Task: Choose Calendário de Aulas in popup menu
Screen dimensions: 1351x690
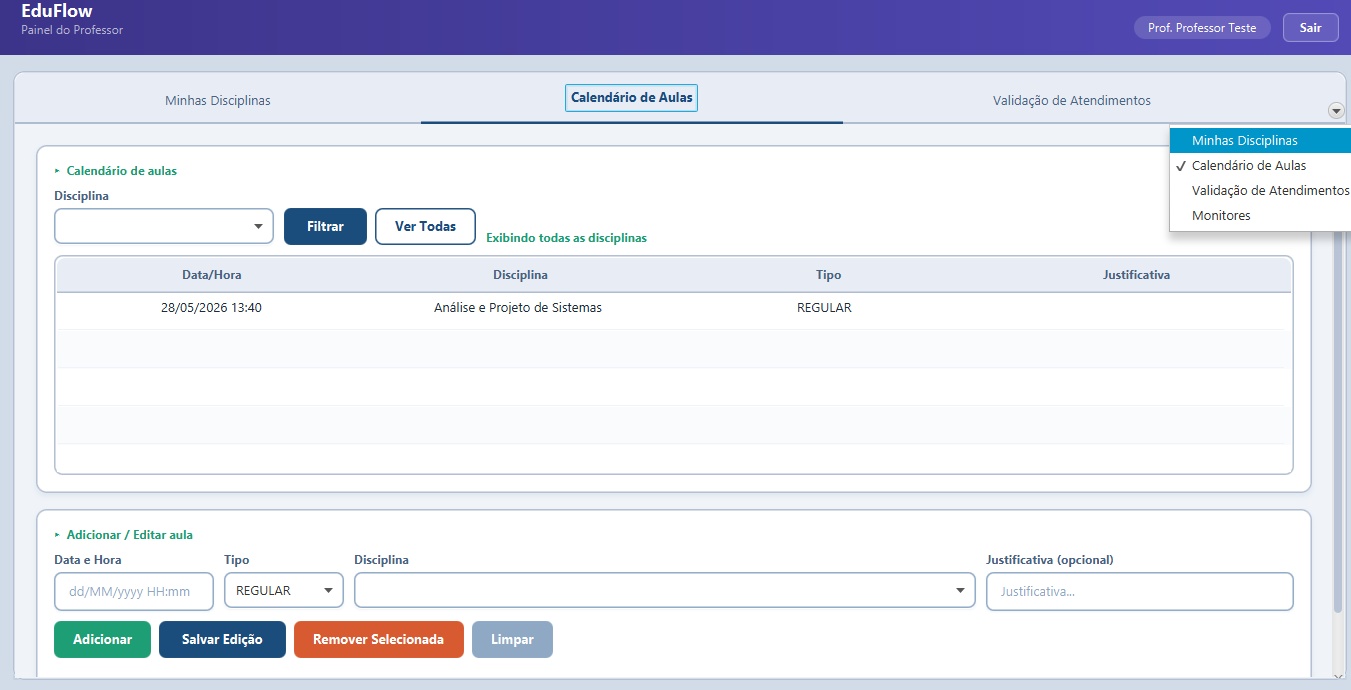Action: click(x=1260, y=166)
